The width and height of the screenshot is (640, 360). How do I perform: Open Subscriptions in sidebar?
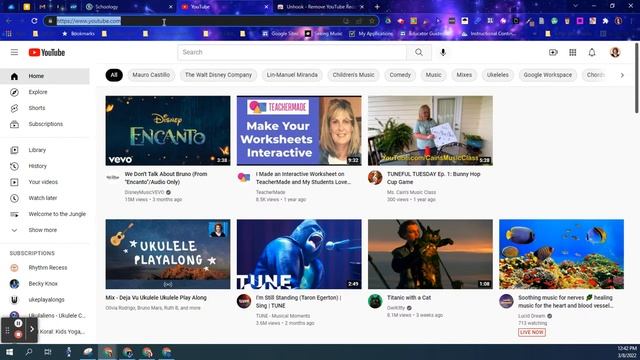45,124
